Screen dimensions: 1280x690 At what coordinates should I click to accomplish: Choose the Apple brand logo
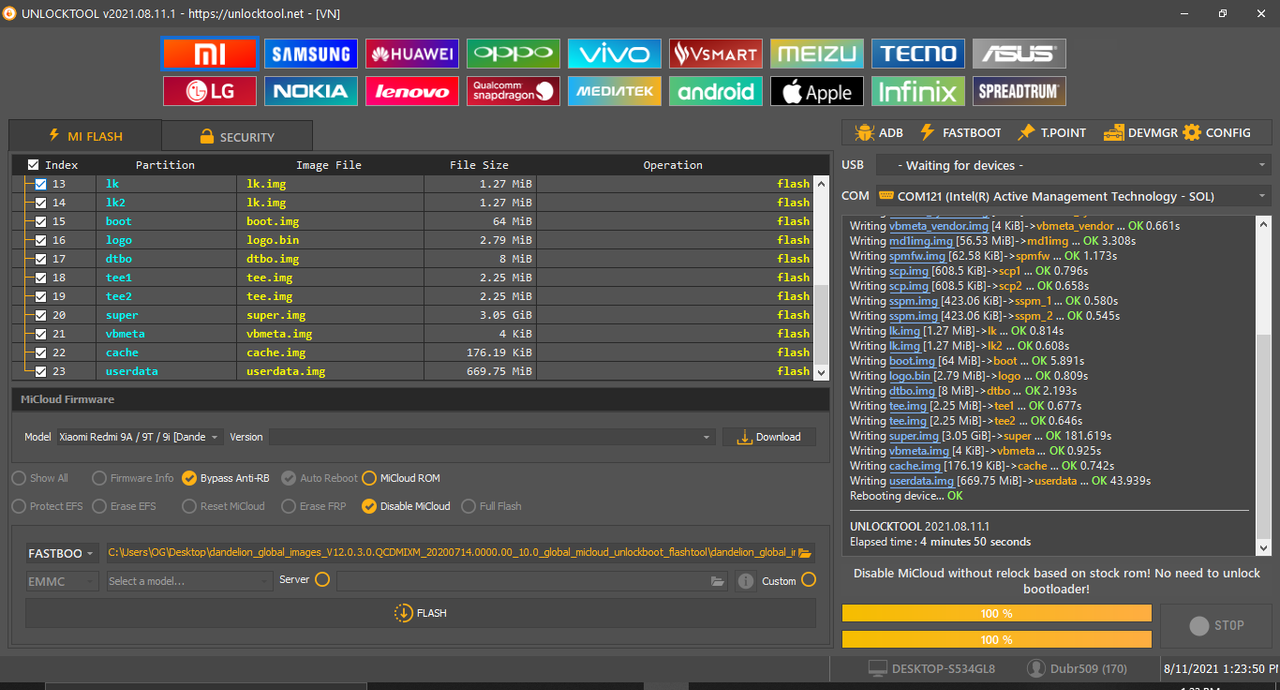[x=817, y=91]
